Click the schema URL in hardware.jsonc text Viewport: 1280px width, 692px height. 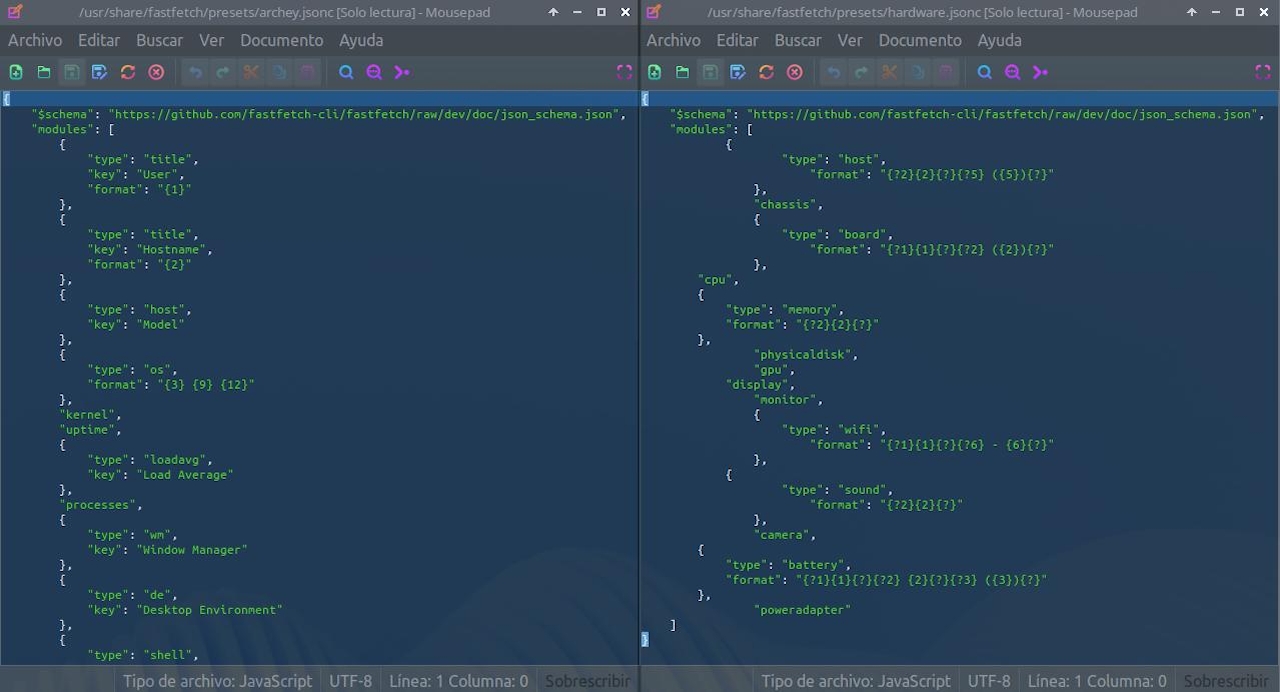click(x=1000, y=114)
